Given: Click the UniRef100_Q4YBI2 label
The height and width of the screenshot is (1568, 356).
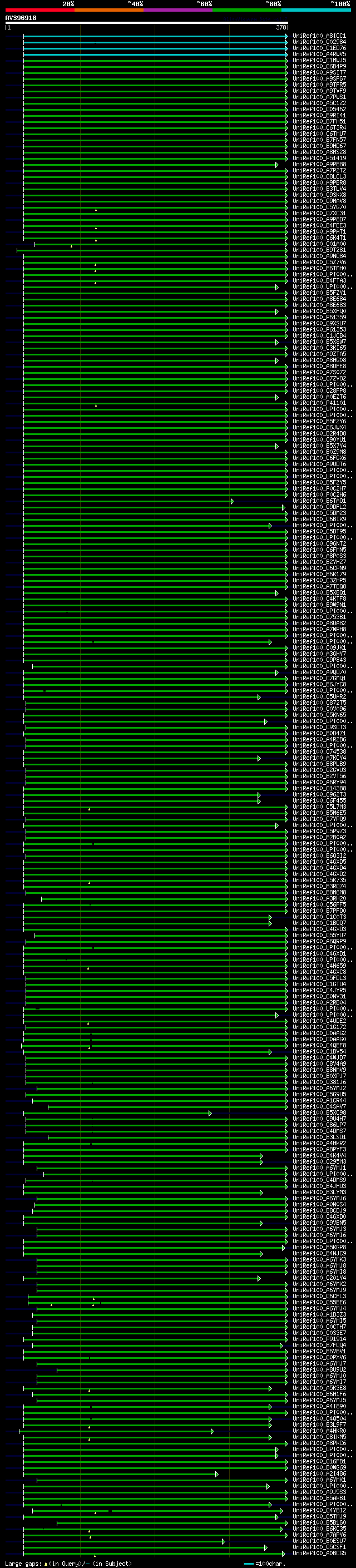Looking at the screenshot, I should 319,1510.
